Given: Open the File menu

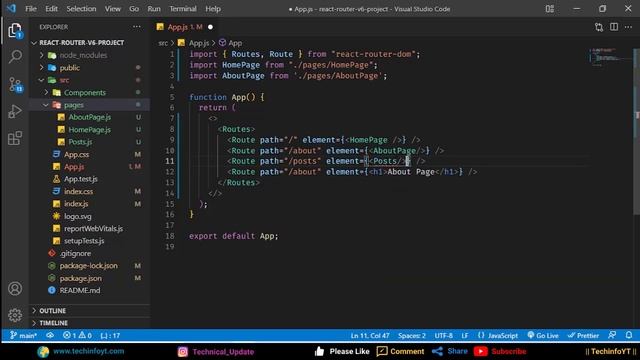Looking at the screenshot, I should coord(31,9).
